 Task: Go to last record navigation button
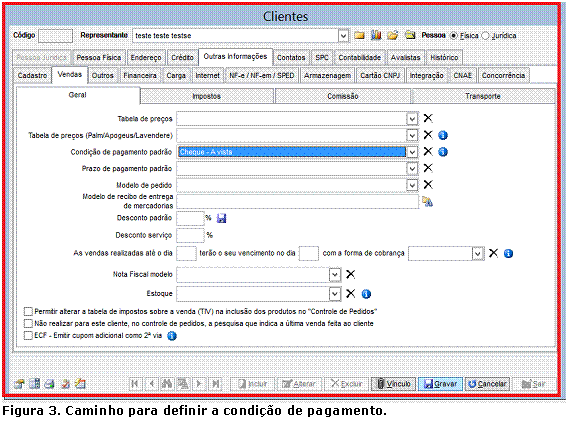(x=216, y=384)
